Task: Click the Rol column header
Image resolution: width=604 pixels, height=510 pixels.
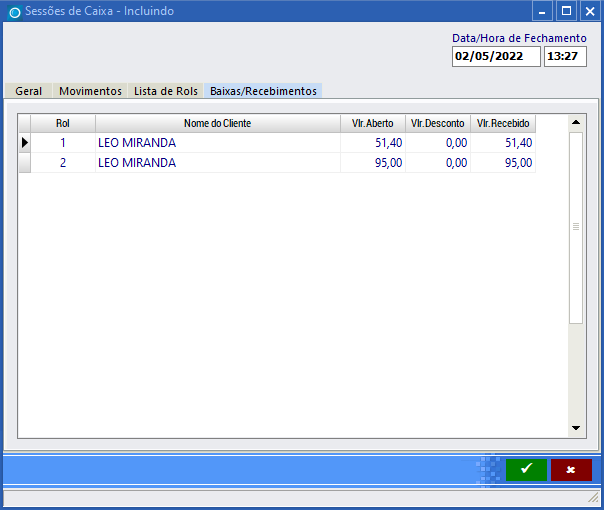Action: (63, 123)
